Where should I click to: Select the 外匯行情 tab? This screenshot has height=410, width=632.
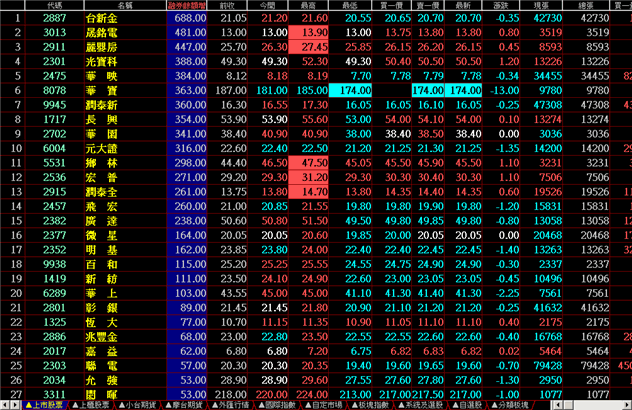pyautogui.click(x=231, y=405)
